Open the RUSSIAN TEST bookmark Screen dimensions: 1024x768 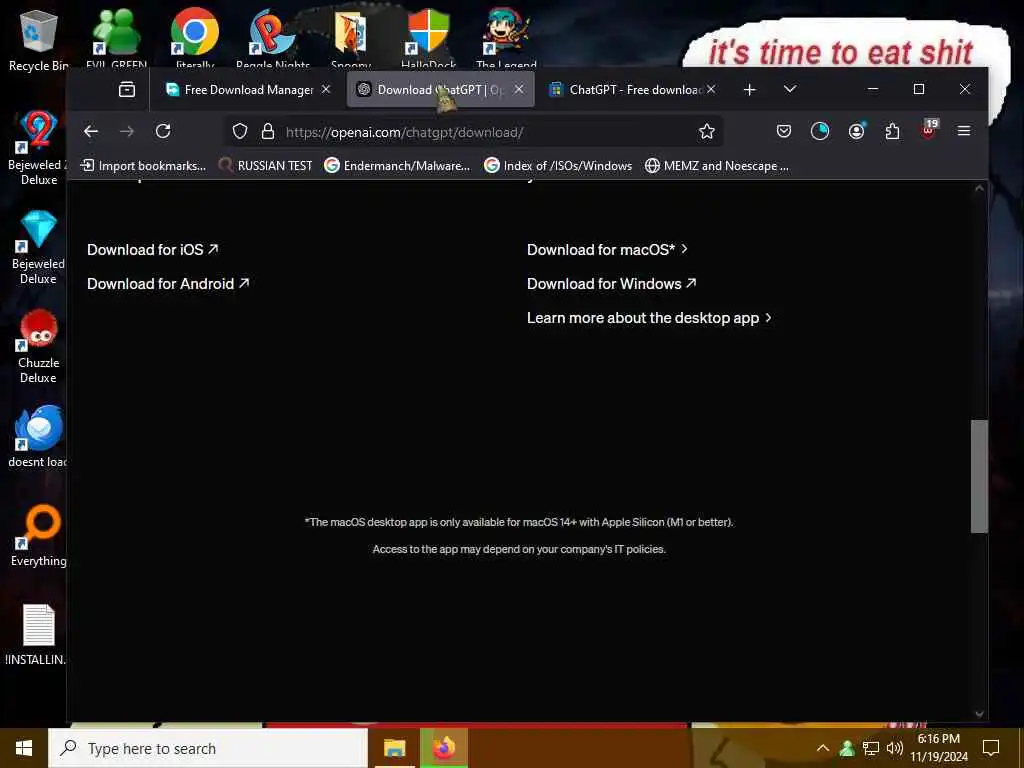click(x=265, y=166)
